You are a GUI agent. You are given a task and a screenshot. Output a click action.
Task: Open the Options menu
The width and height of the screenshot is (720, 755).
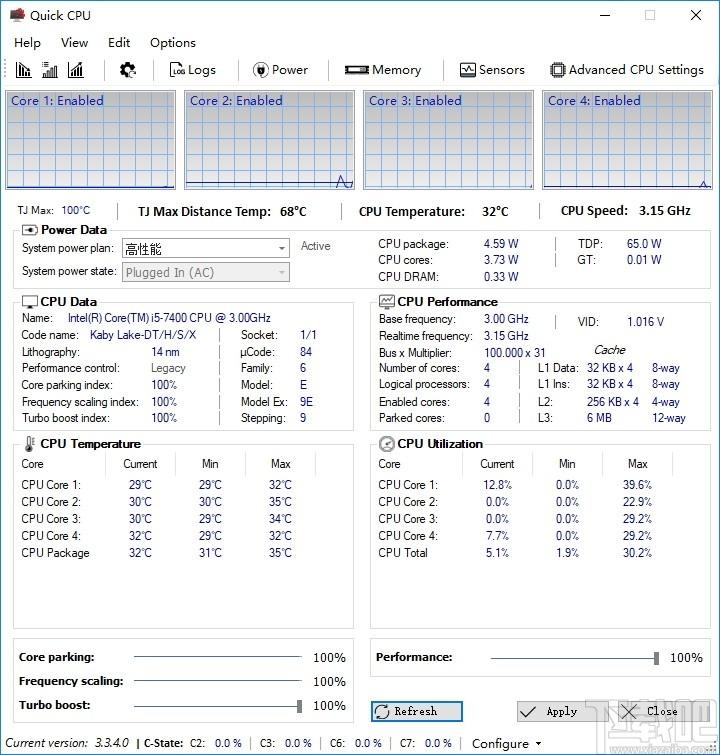(x=173, y=43)
